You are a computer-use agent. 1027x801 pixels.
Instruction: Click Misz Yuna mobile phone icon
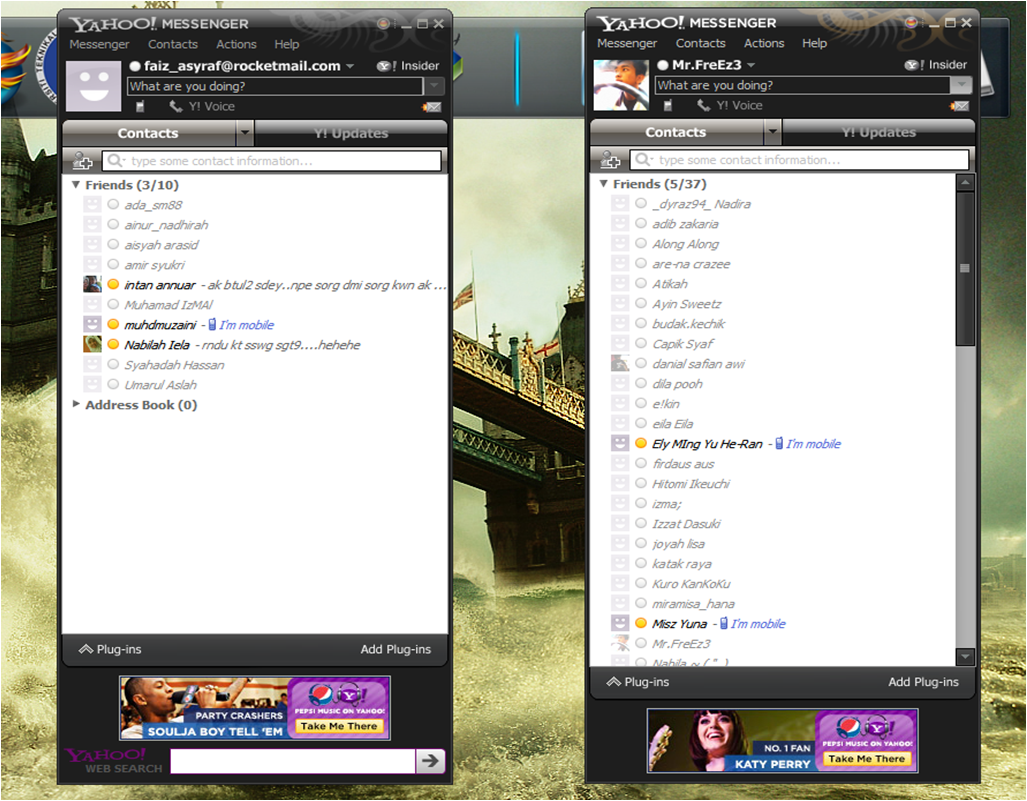click(x=724, y=623)
